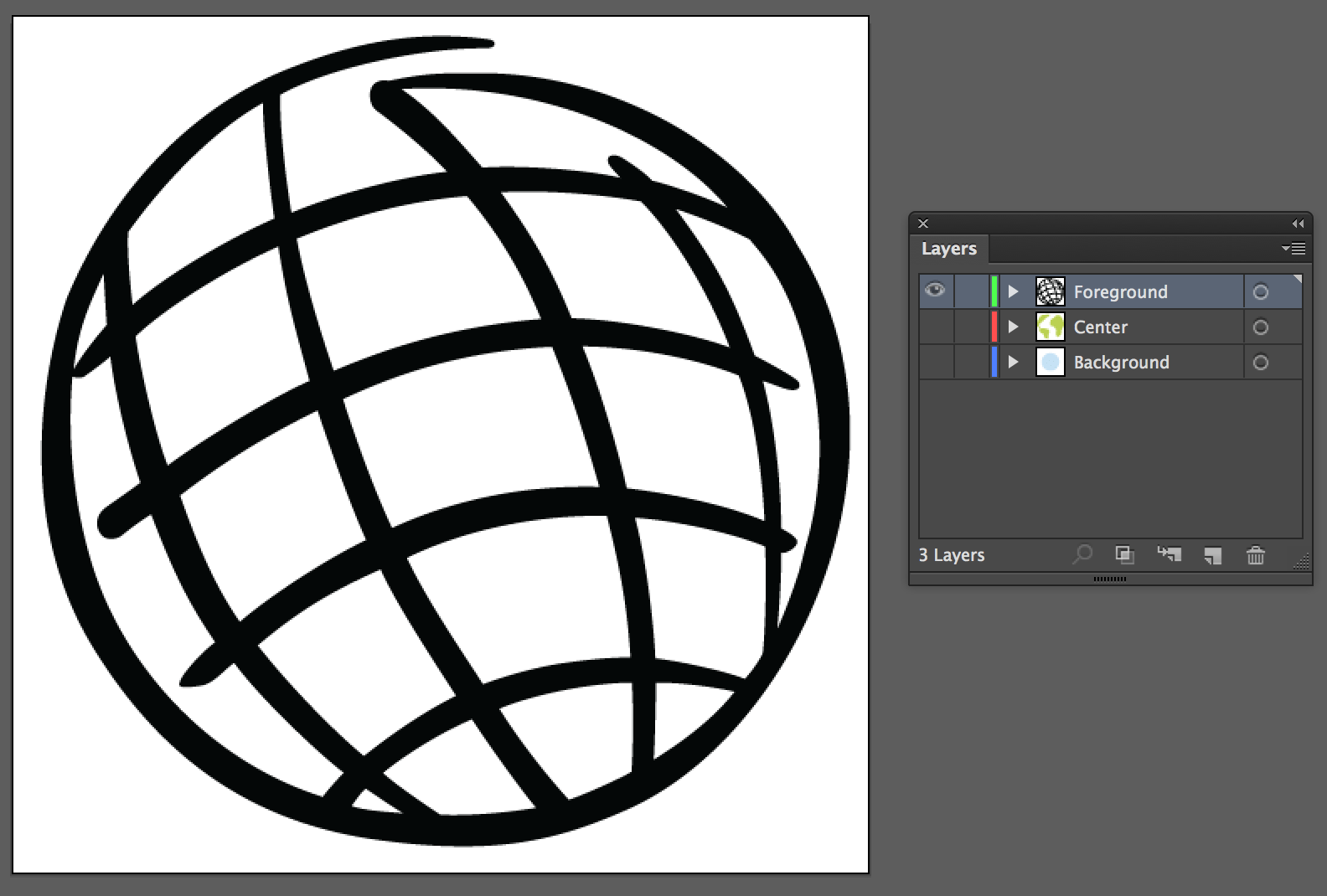Click the Create New Layer icon
Image resolution: width=1327 pixels, height=896 pixels.
coord(1212,555)
